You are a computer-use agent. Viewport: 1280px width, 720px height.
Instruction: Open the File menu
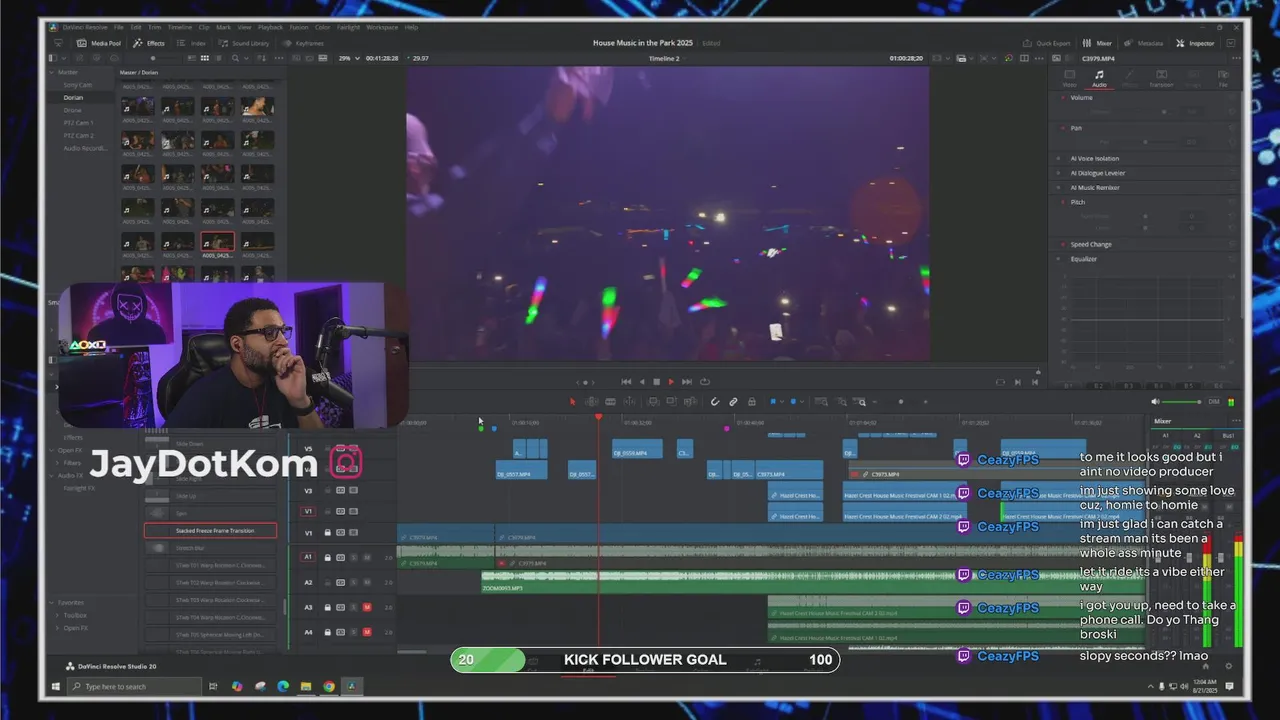tap(119, 27)
